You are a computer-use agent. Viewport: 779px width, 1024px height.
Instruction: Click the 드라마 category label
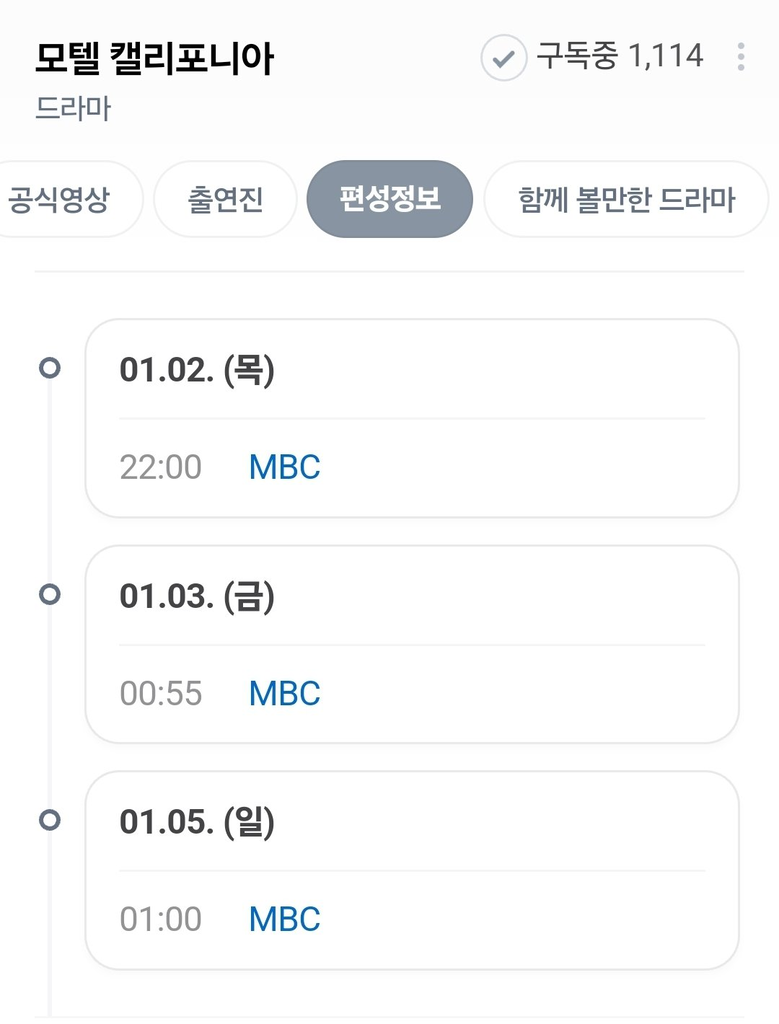[x=72, y=108]
